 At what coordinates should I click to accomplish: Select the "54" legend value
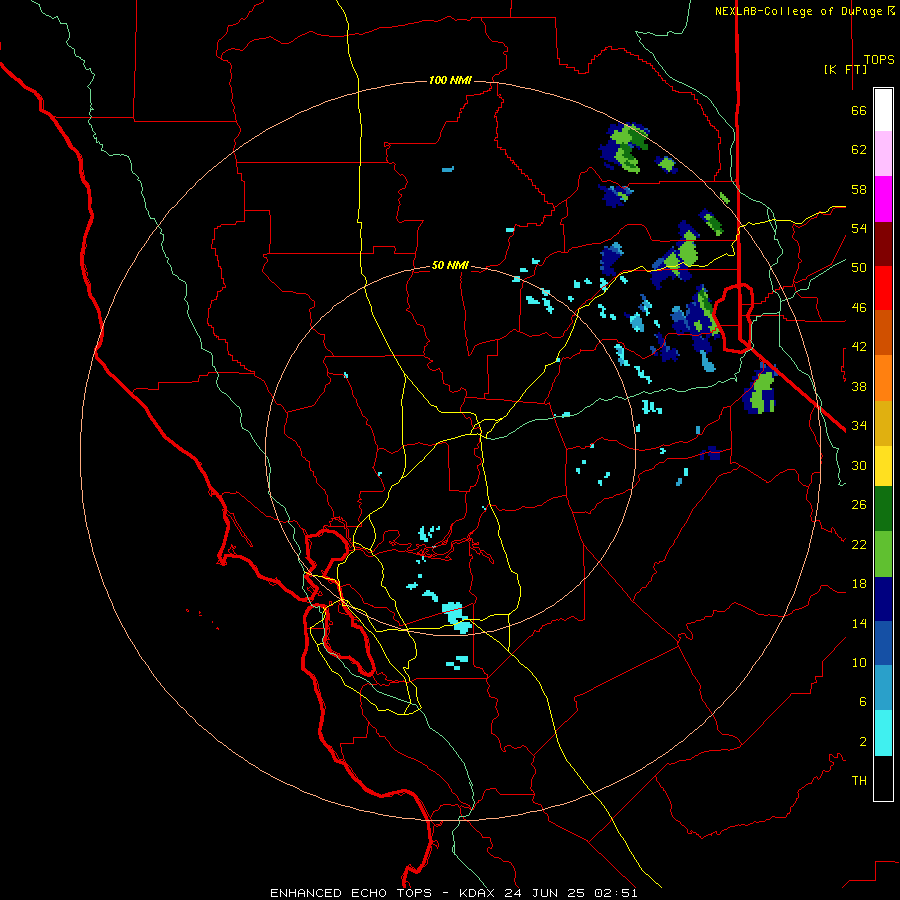(859, 228)
